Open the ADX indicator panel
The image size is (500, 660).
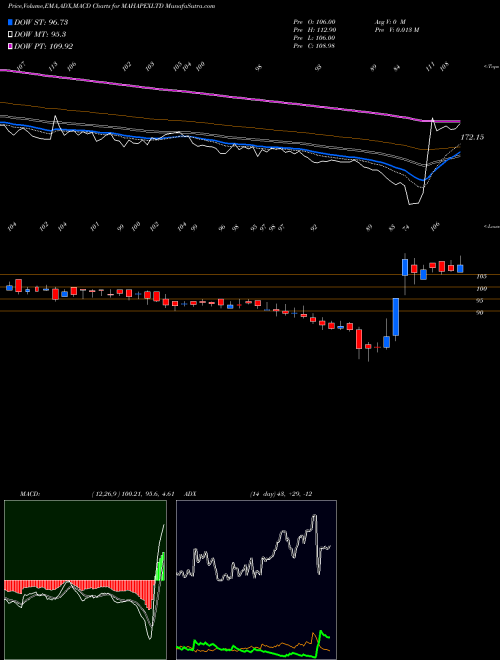pyautogui.click(x=256, y=580)
